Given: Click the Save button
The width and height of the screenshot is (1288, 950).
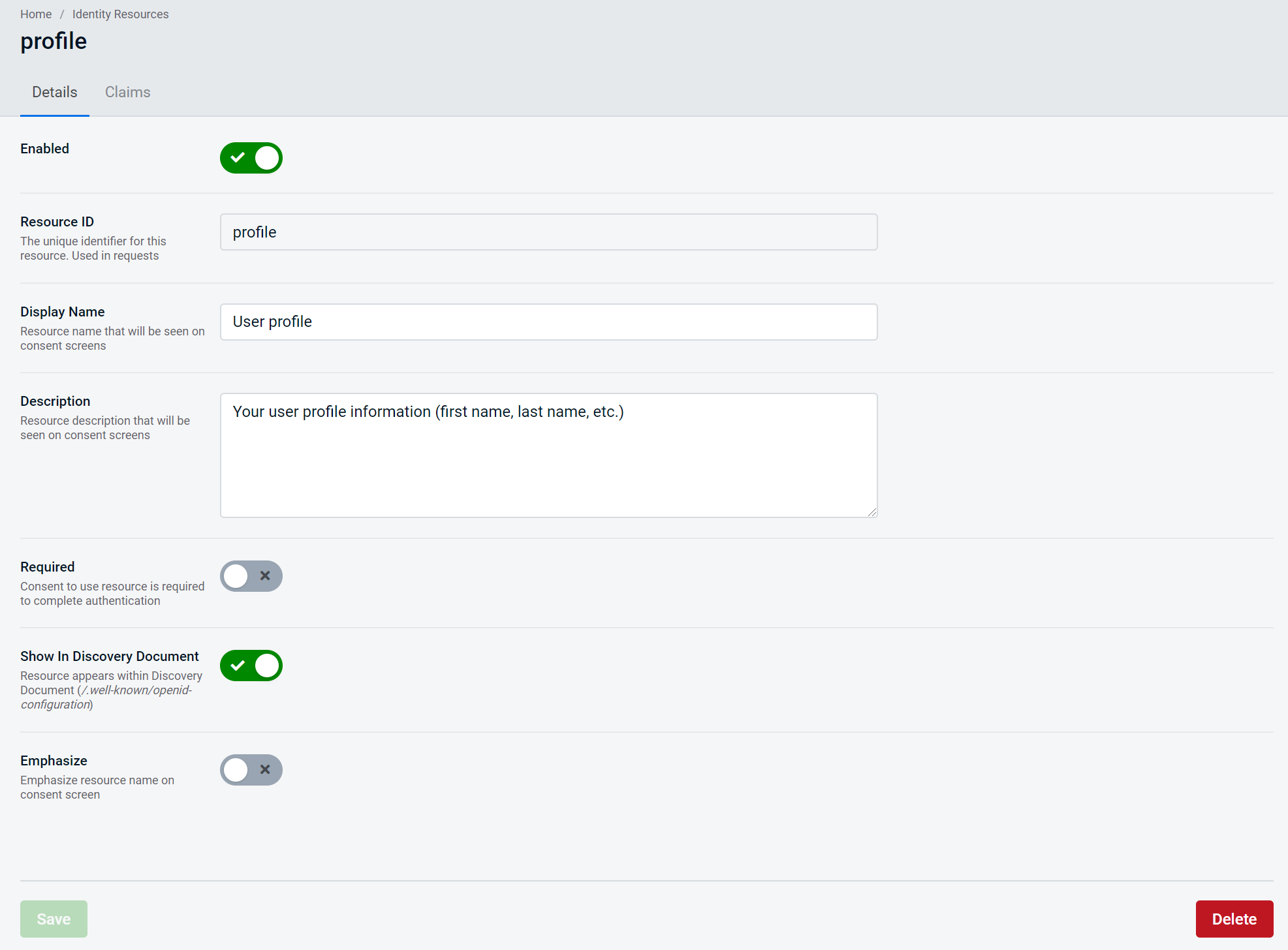Looking at the screenshot, I should tap(54, 919).
